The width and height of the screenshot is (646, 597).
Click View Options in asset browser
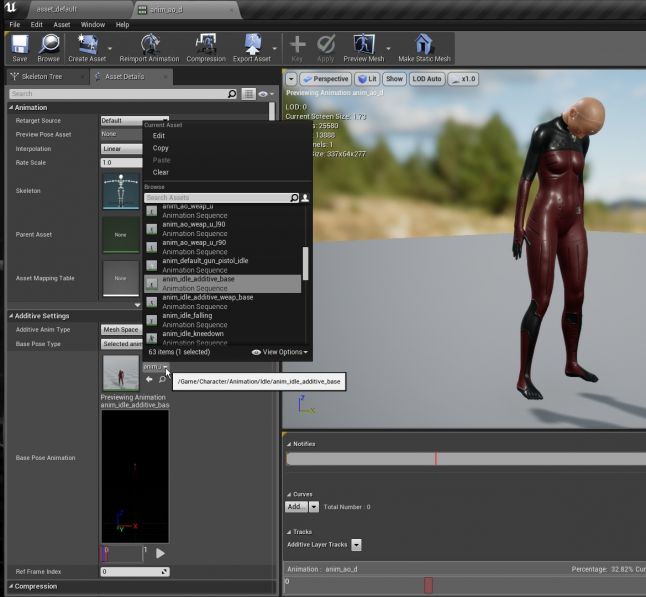click(x=280, y=352)
